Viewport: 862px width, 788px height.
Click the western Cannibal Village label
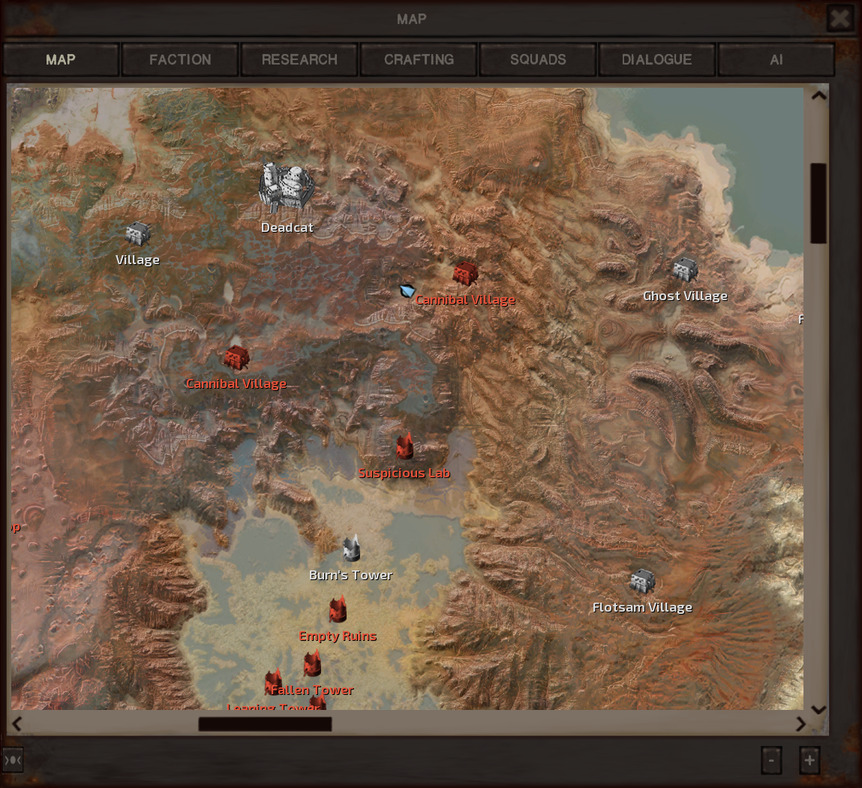[236, 384]
